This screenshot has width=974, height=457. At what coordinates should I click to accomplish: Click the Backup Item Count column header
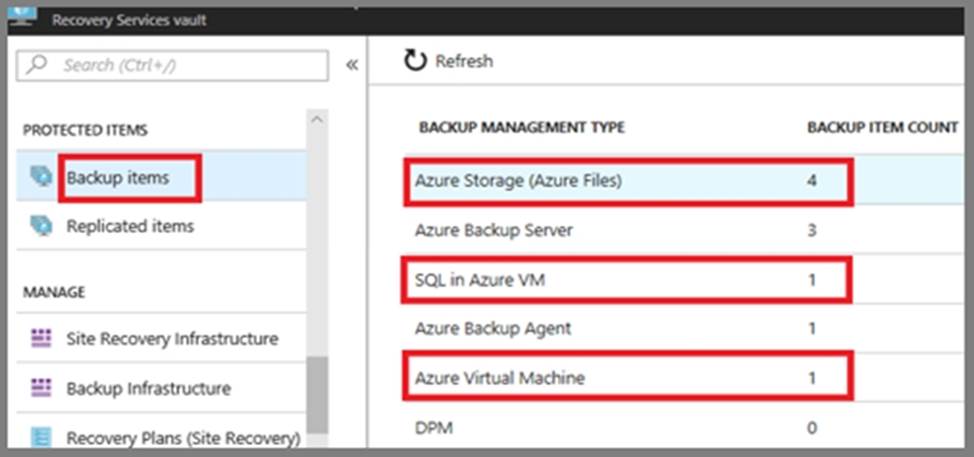pyautogui.click(x=882, y=128)
